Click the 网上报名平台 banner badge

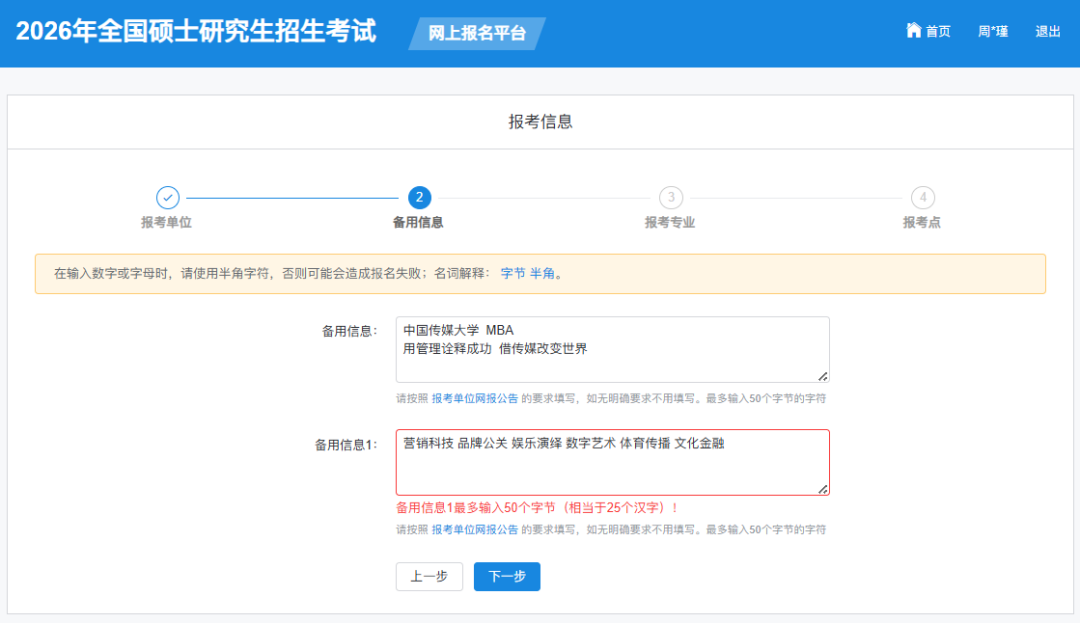coord(476,33)
